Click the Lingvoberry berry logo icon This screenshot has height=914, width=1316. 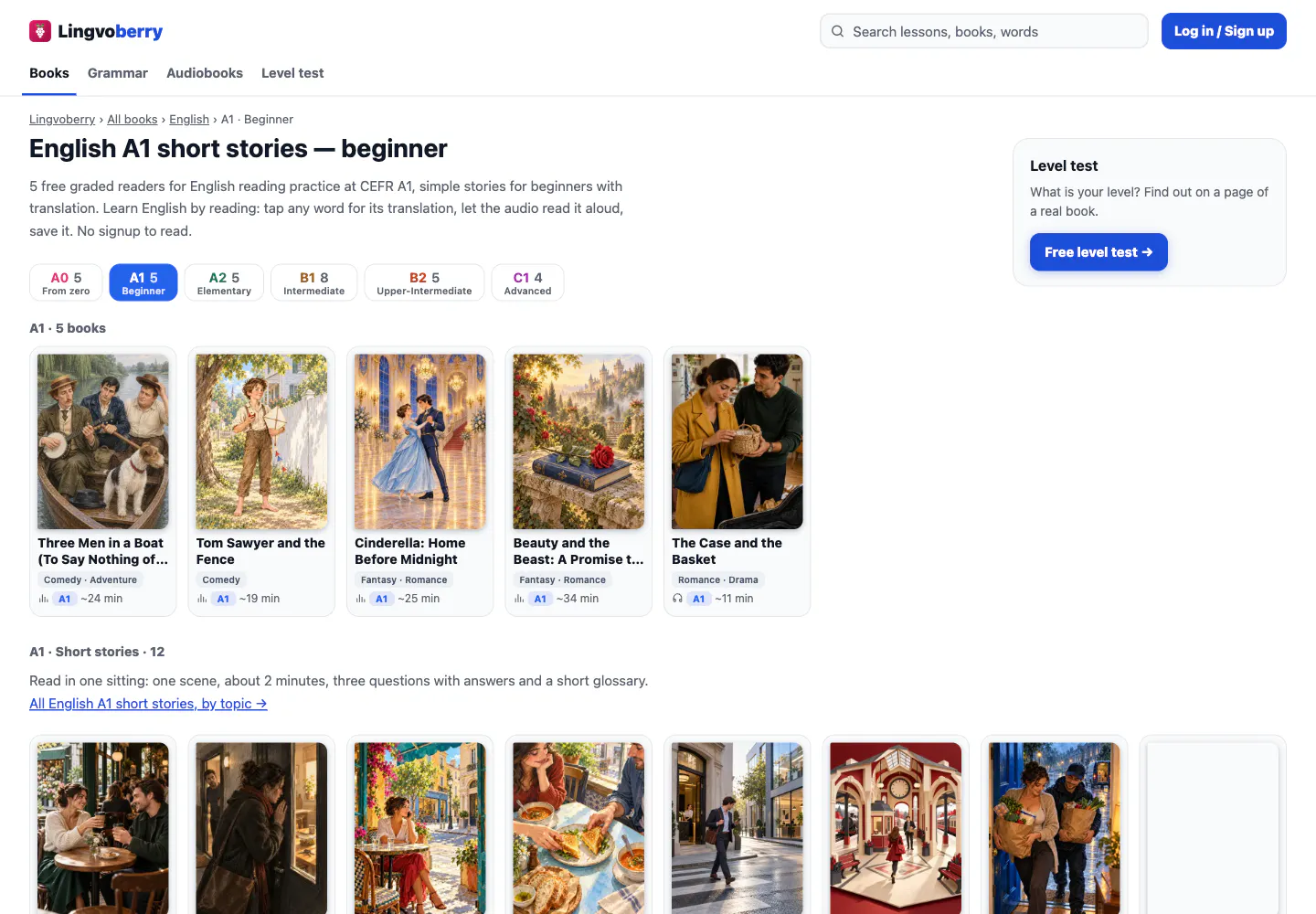point(40,31)
